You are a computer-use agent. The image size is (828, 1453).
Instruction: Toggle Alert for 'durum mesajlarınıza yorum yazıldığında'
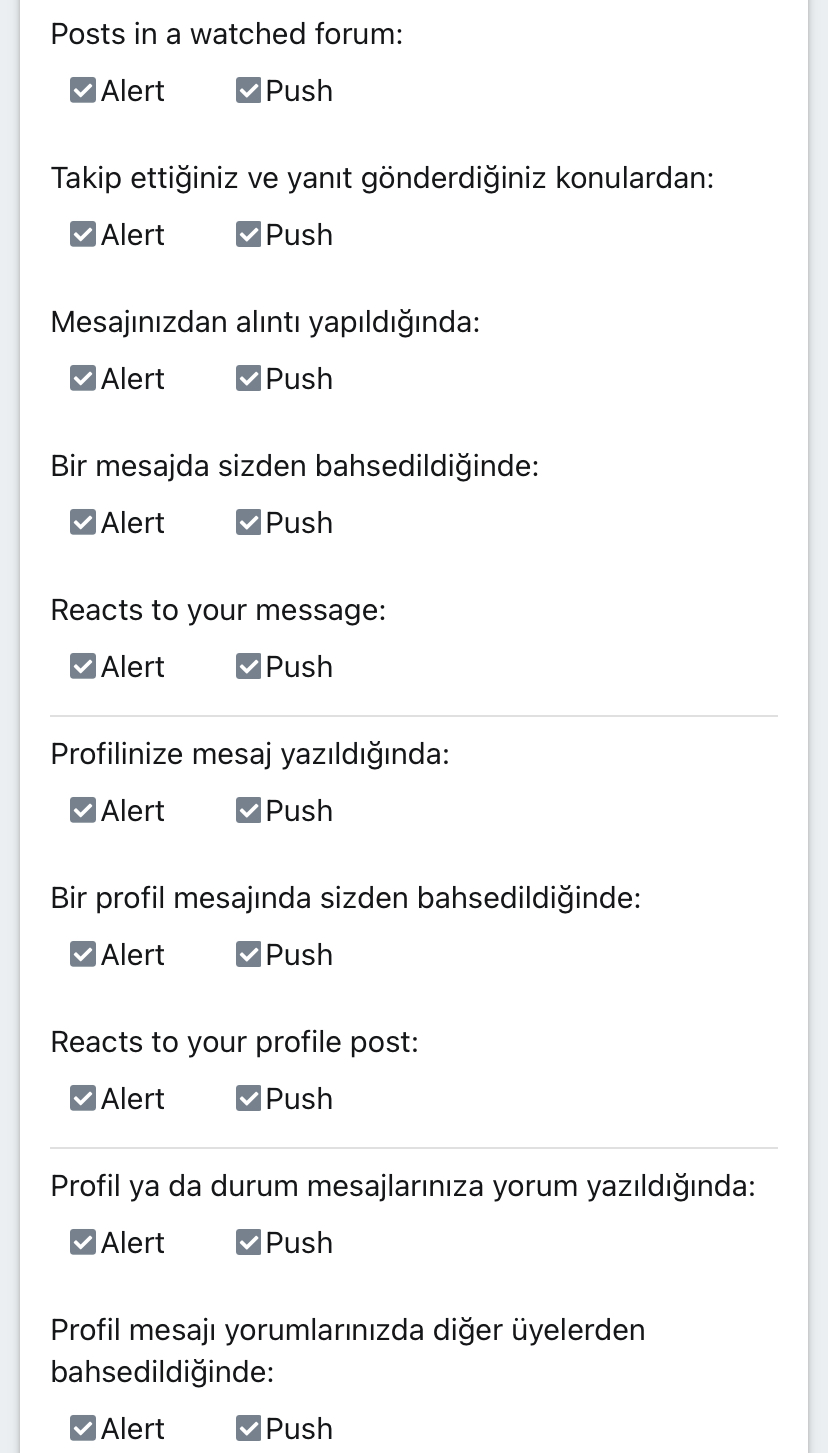click(83, 1243)
